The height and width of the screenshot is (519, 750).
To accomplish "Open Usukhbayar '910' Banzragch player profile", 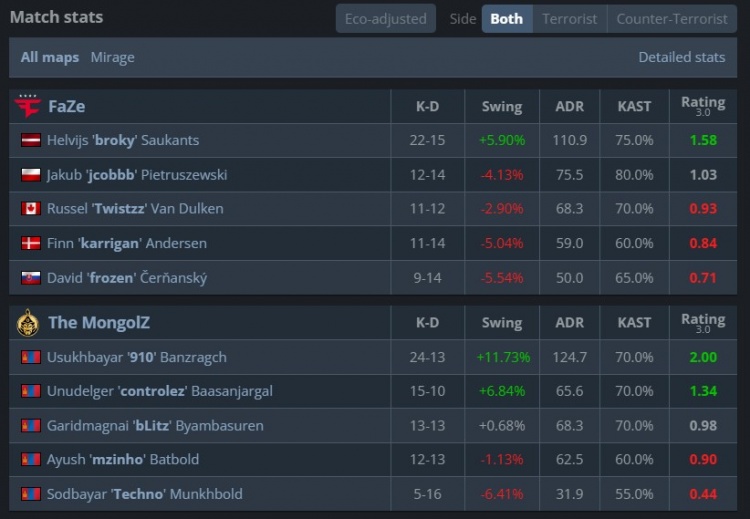I will coord(136,357).
